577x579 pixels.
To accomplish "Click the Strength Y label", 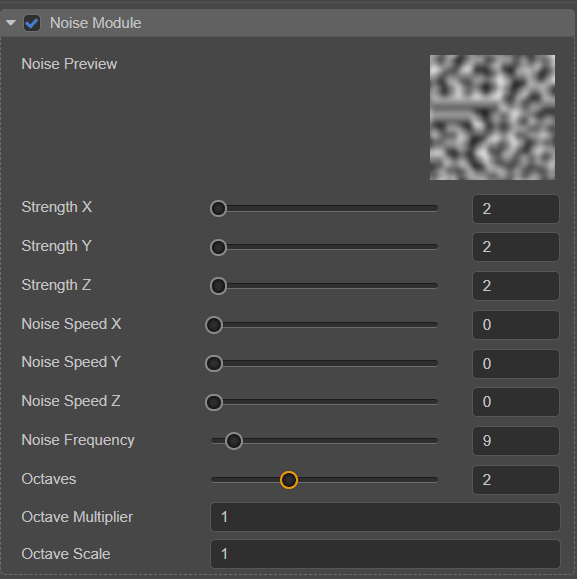I will click(x=56, y=246).
